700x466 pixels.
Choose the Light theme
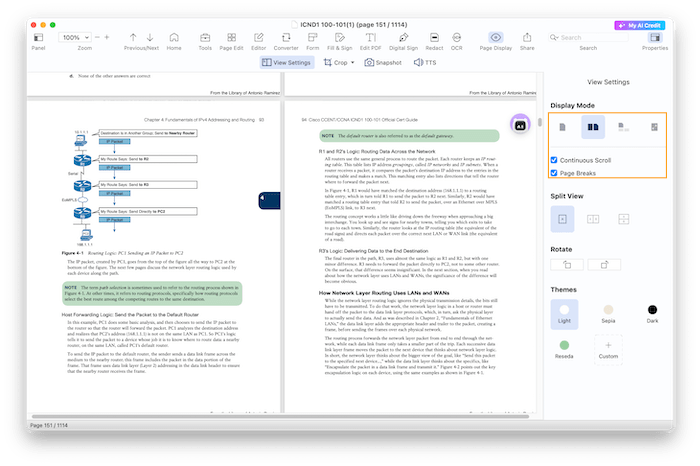pyautogui.click(x=564, y=314)
